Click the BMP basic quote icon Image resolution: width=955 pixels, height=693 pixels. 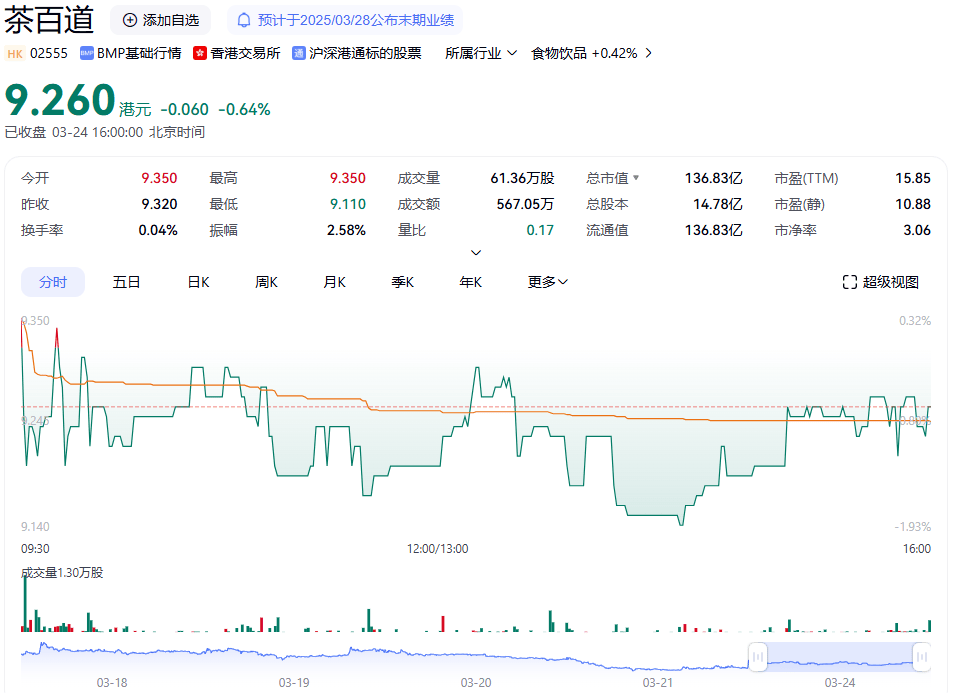point(87,54)
